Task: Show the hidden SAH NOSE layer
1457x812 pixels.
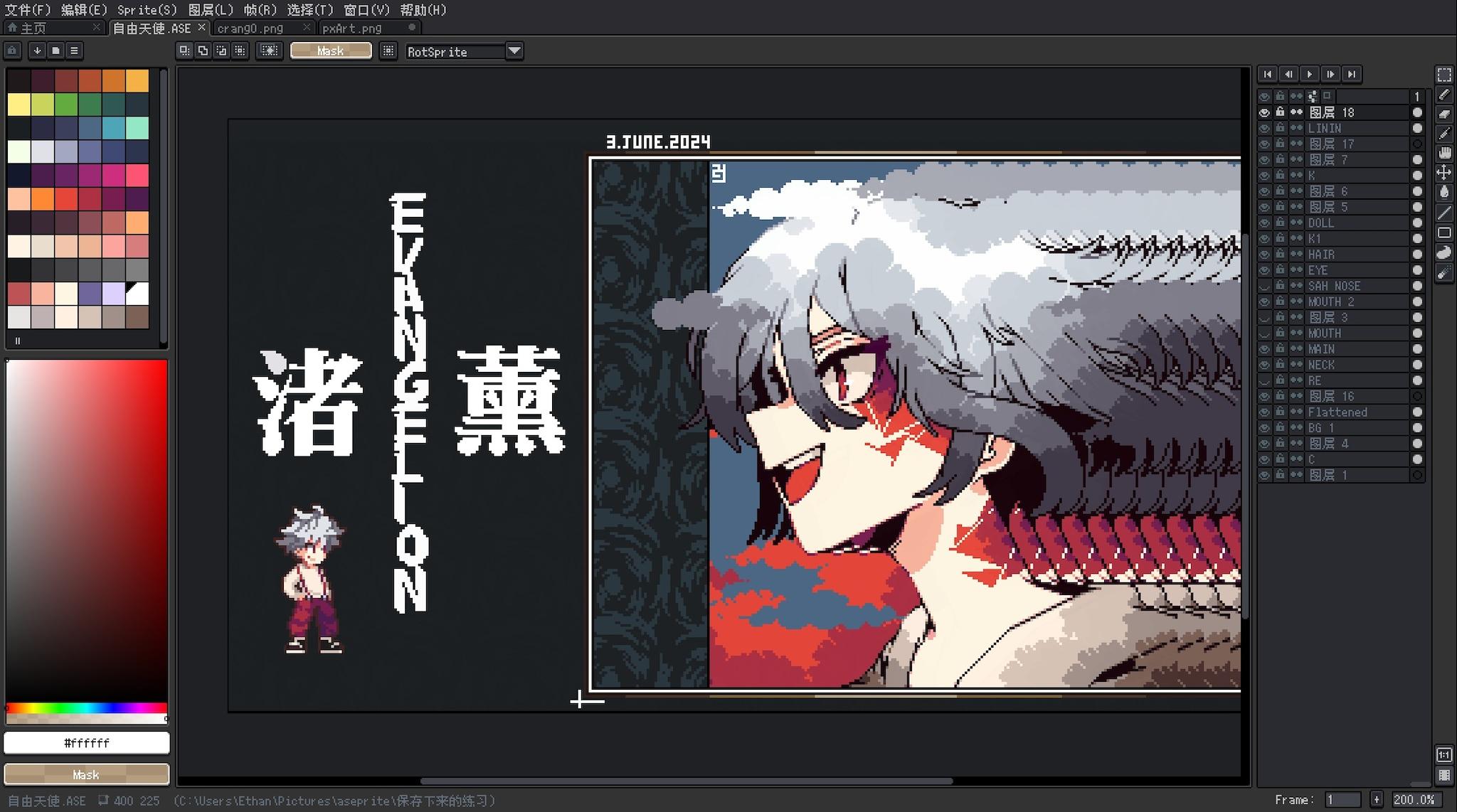Action: click(x=1264, y=286)
